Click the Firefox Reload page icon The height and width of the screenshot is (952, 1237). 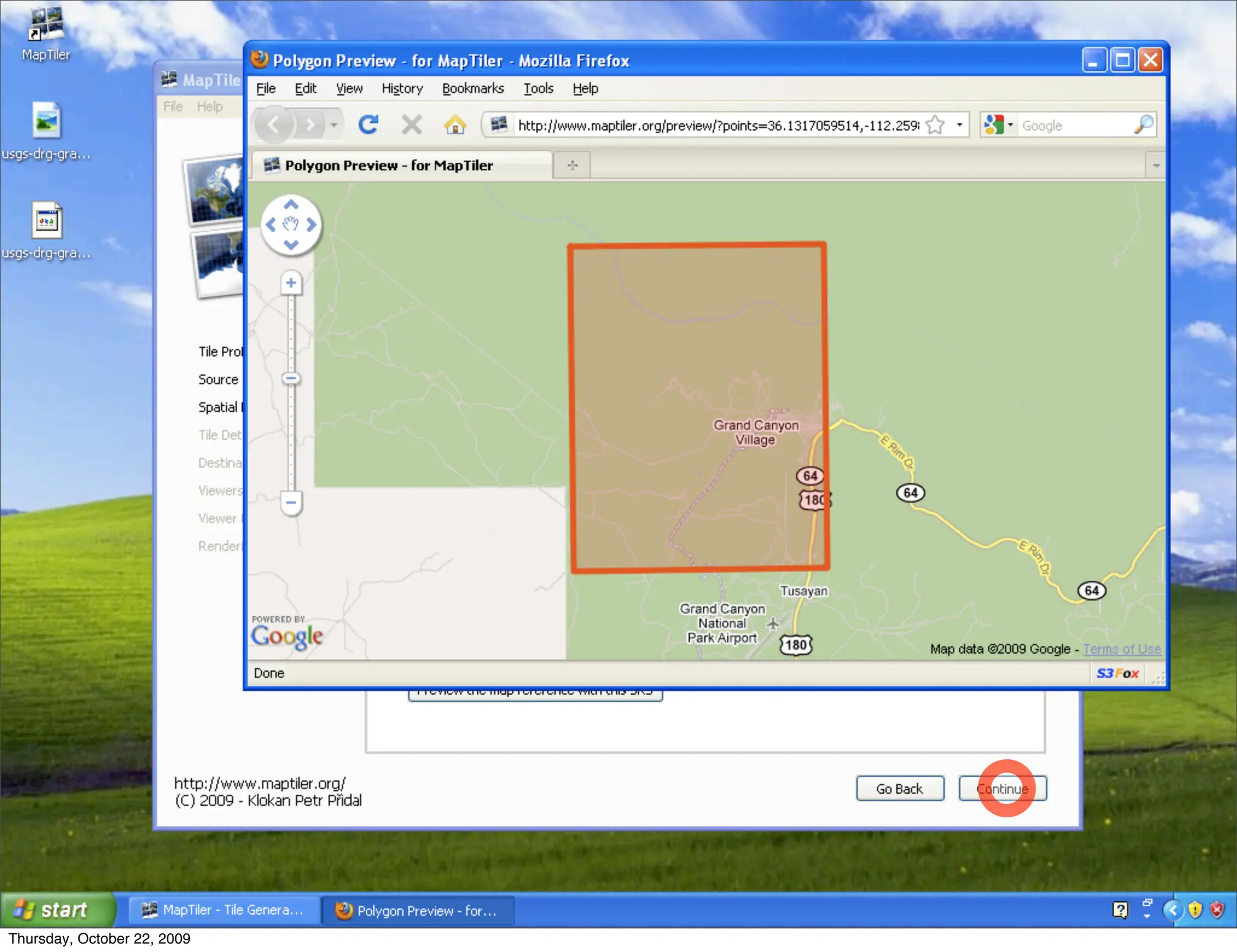tap(368, 125)
